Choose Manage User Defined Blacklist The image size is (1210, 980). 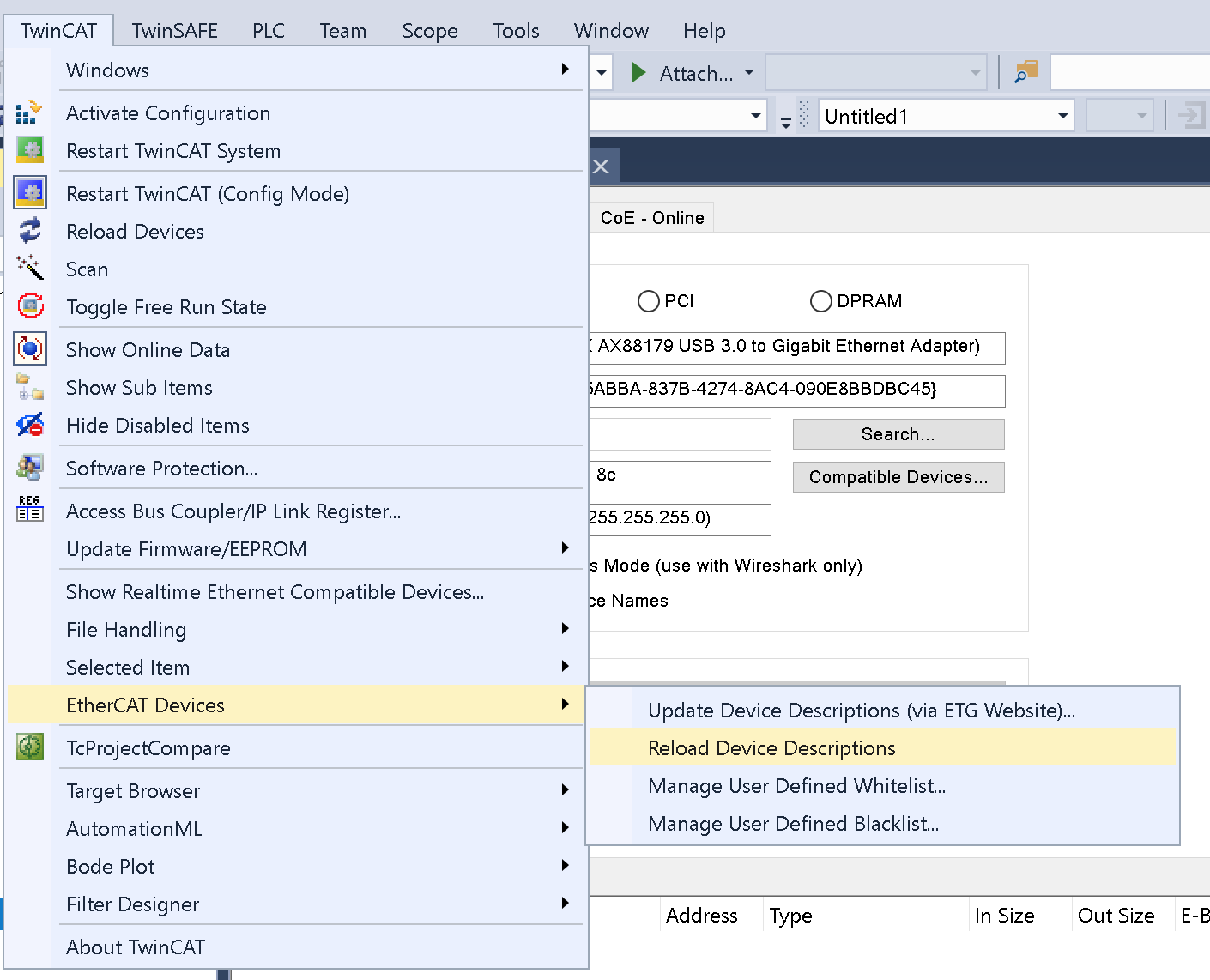point(882,823)
